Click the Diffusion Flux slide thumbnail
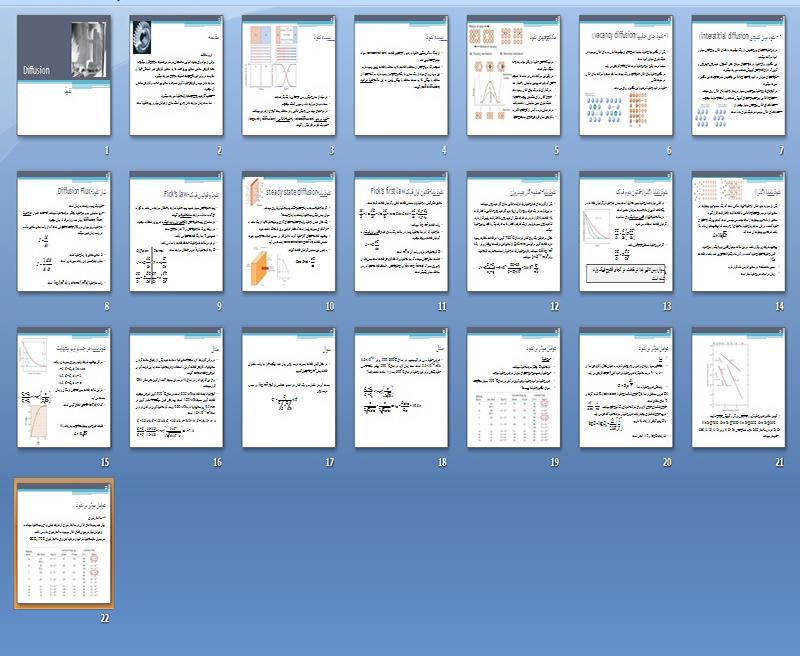 click(65, 231)
